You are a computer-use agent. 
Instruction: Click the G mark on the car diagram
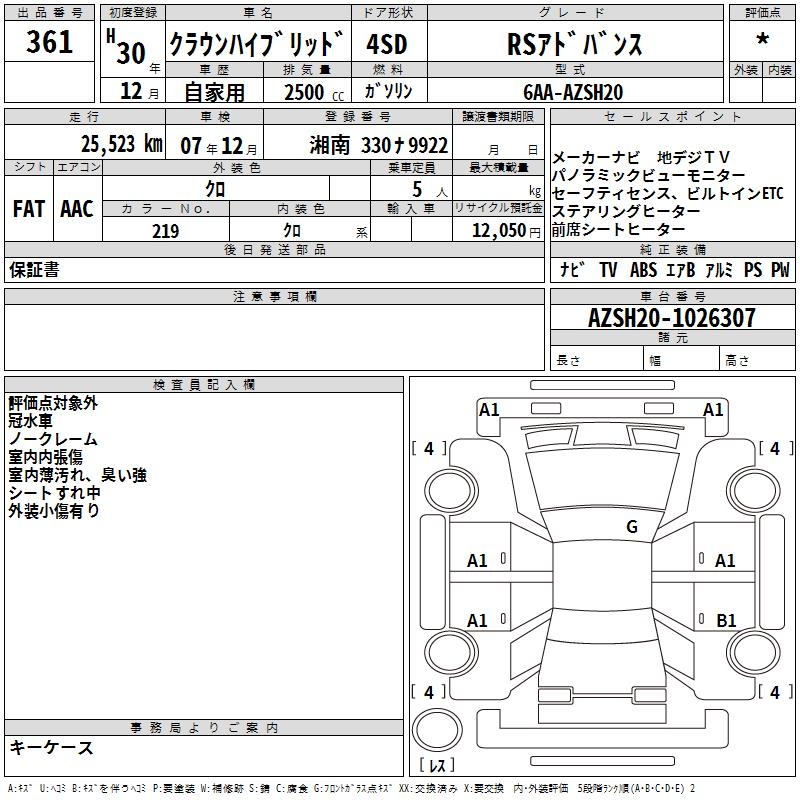point(631,527)
